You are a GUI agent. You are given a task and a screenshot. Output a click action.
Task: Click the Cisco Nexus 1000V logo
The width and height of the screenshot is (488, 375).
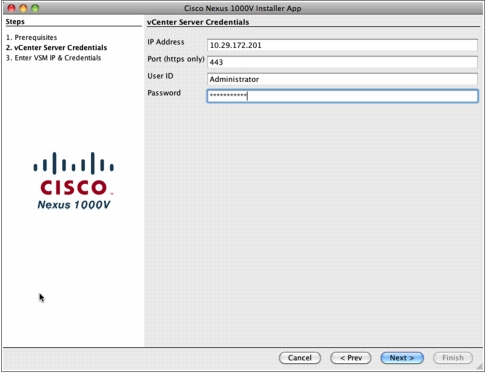click(x=74, y=181)
